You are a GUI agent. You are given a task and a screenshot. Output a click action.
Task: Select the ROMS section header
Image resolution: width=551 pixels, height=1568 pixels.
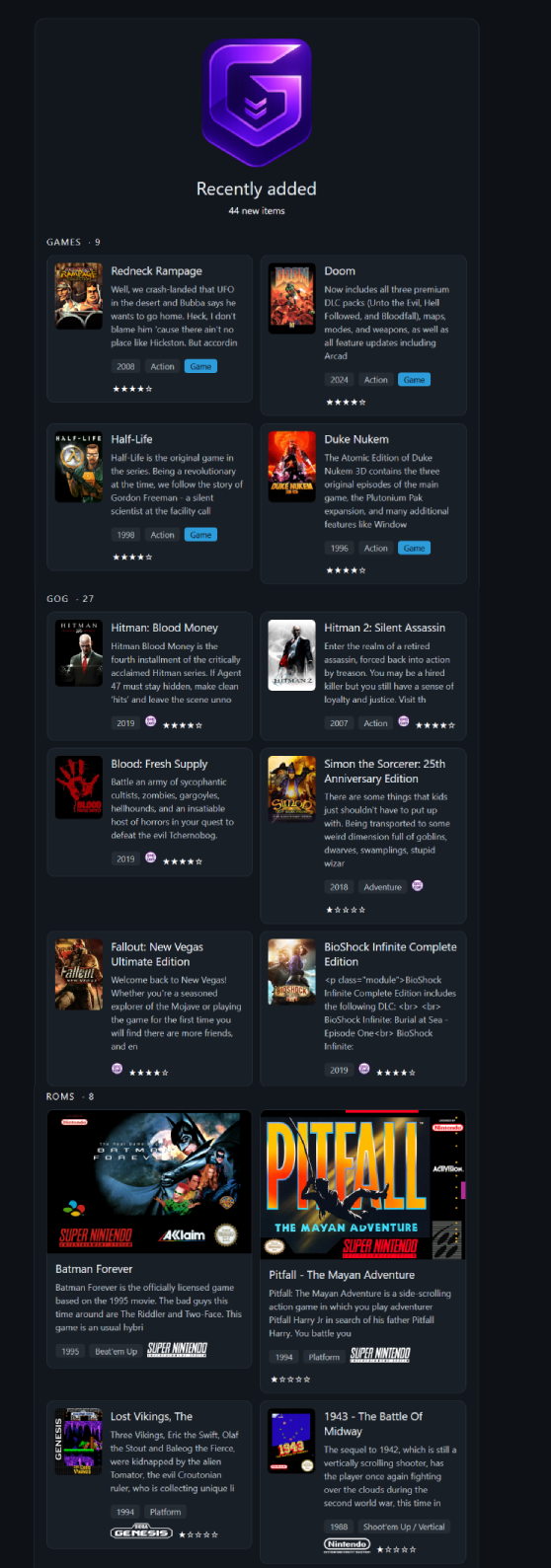(x=60, y=1096)
